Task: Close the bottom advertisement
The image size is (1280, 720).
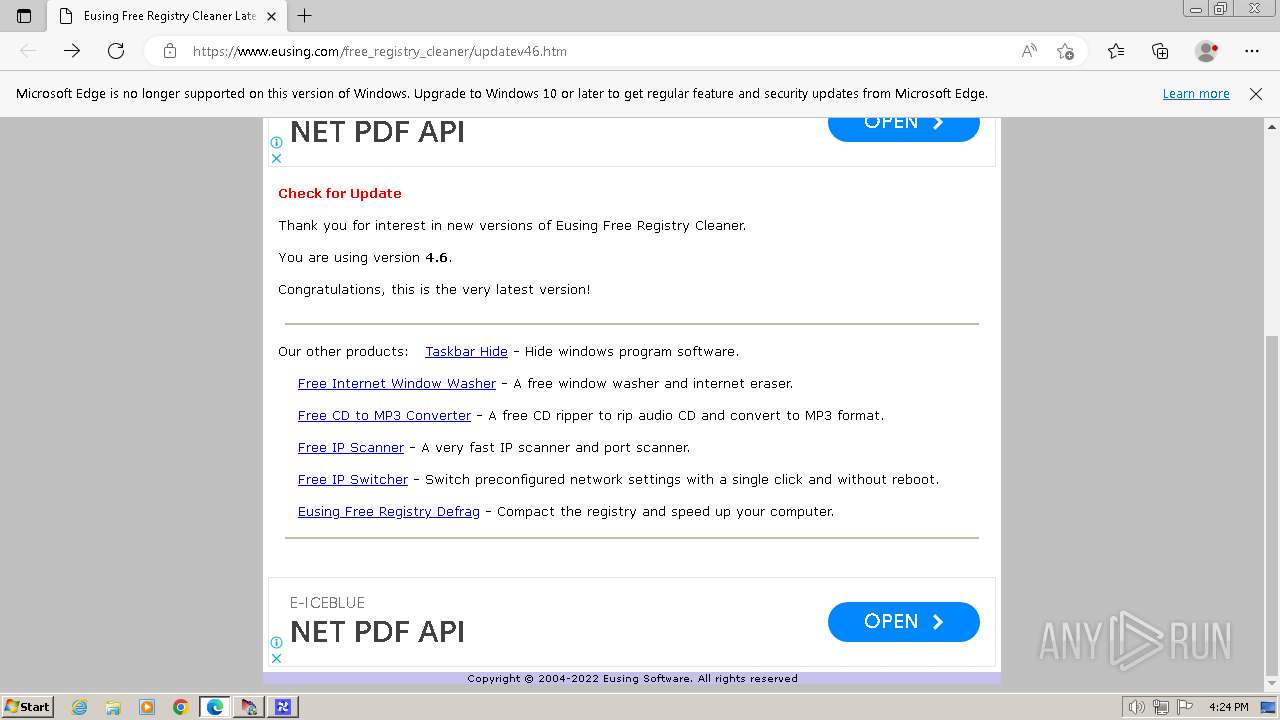Action: (277, 658)
